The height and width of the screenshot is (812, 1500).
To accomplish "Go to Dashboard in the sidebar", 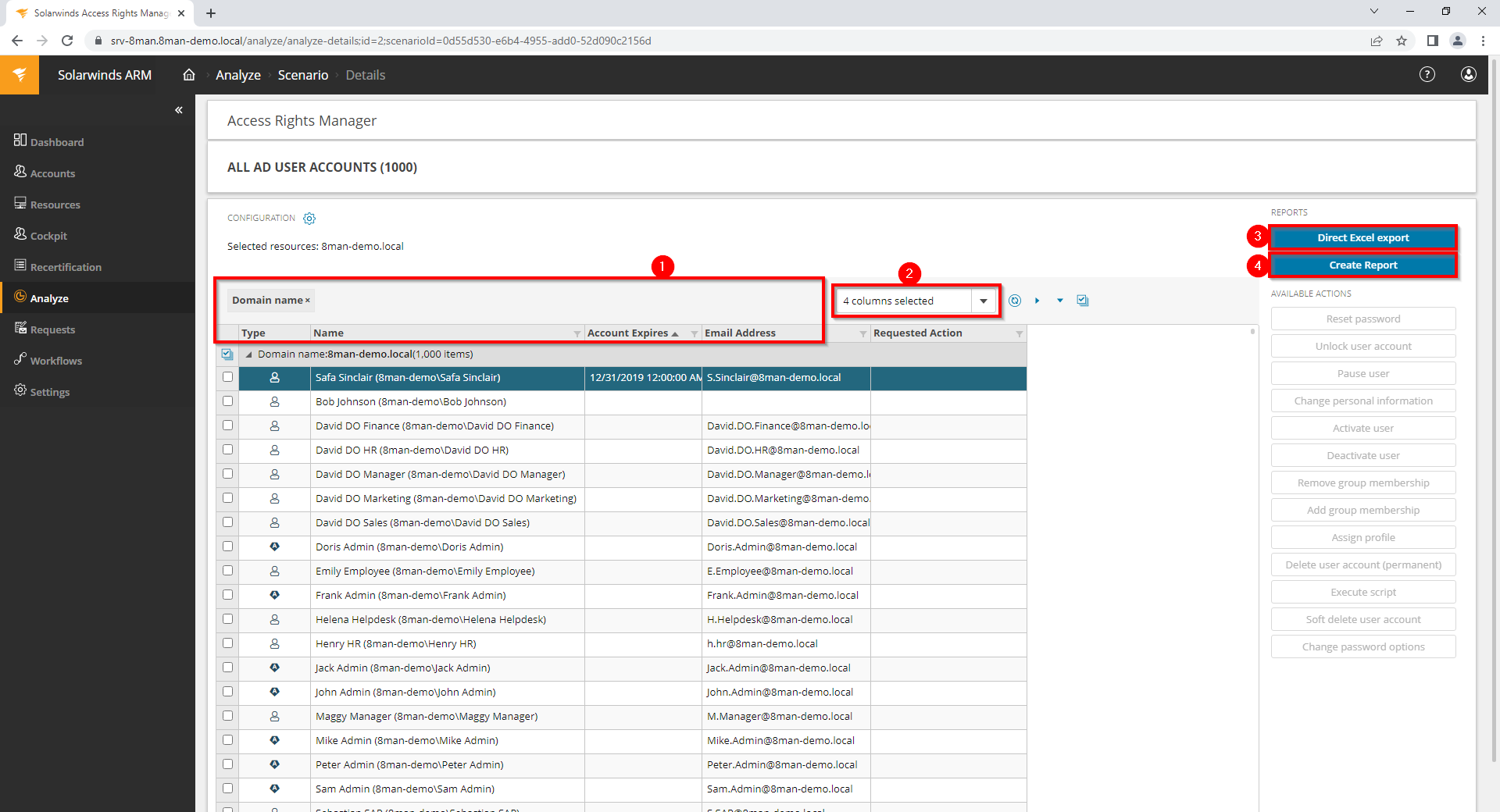I will click(56, 142).
